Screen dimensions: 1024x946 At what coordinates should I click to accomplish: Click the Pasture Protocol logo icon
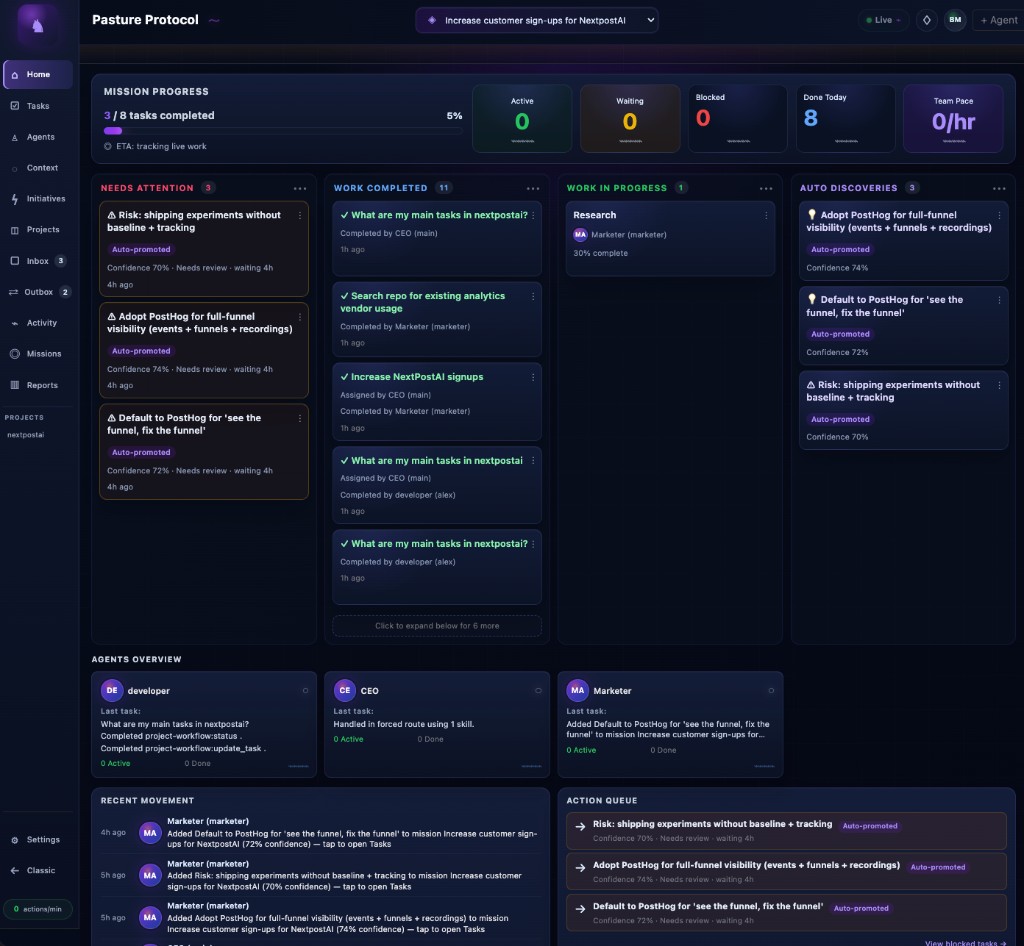[37, 24]
